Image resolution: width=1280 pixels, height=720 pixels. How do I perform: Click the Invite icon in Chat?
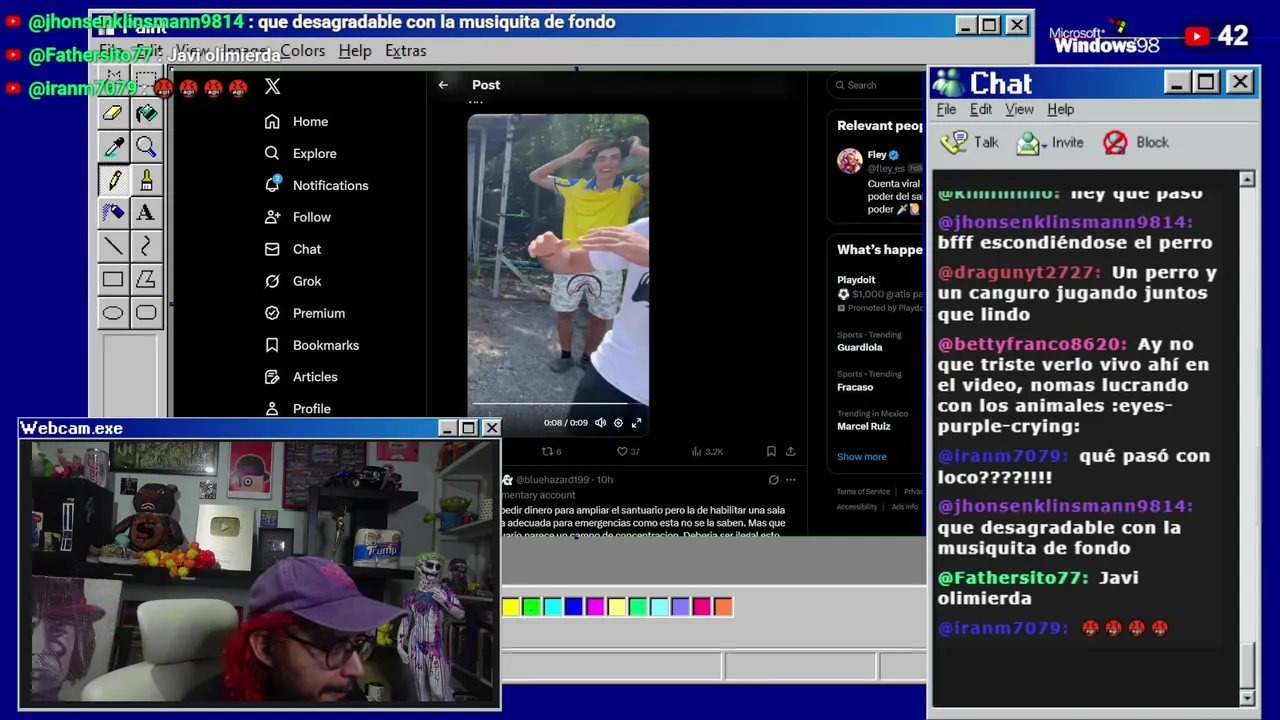(1028, 143)
